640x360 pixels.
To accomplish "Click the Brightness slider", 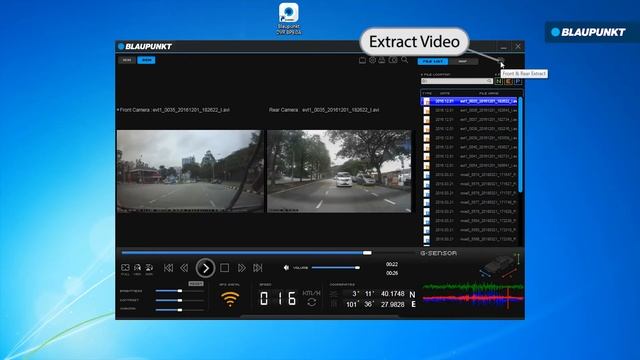I will (180, 291).
